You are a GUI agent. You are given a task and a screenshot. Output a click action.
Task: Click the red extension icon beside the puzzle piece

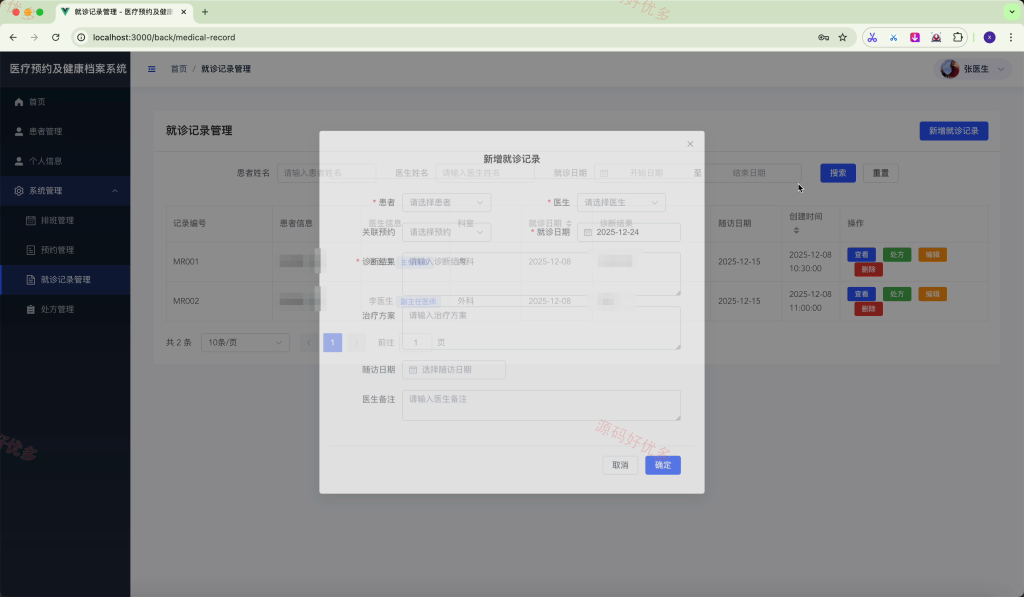coord(936,37)
